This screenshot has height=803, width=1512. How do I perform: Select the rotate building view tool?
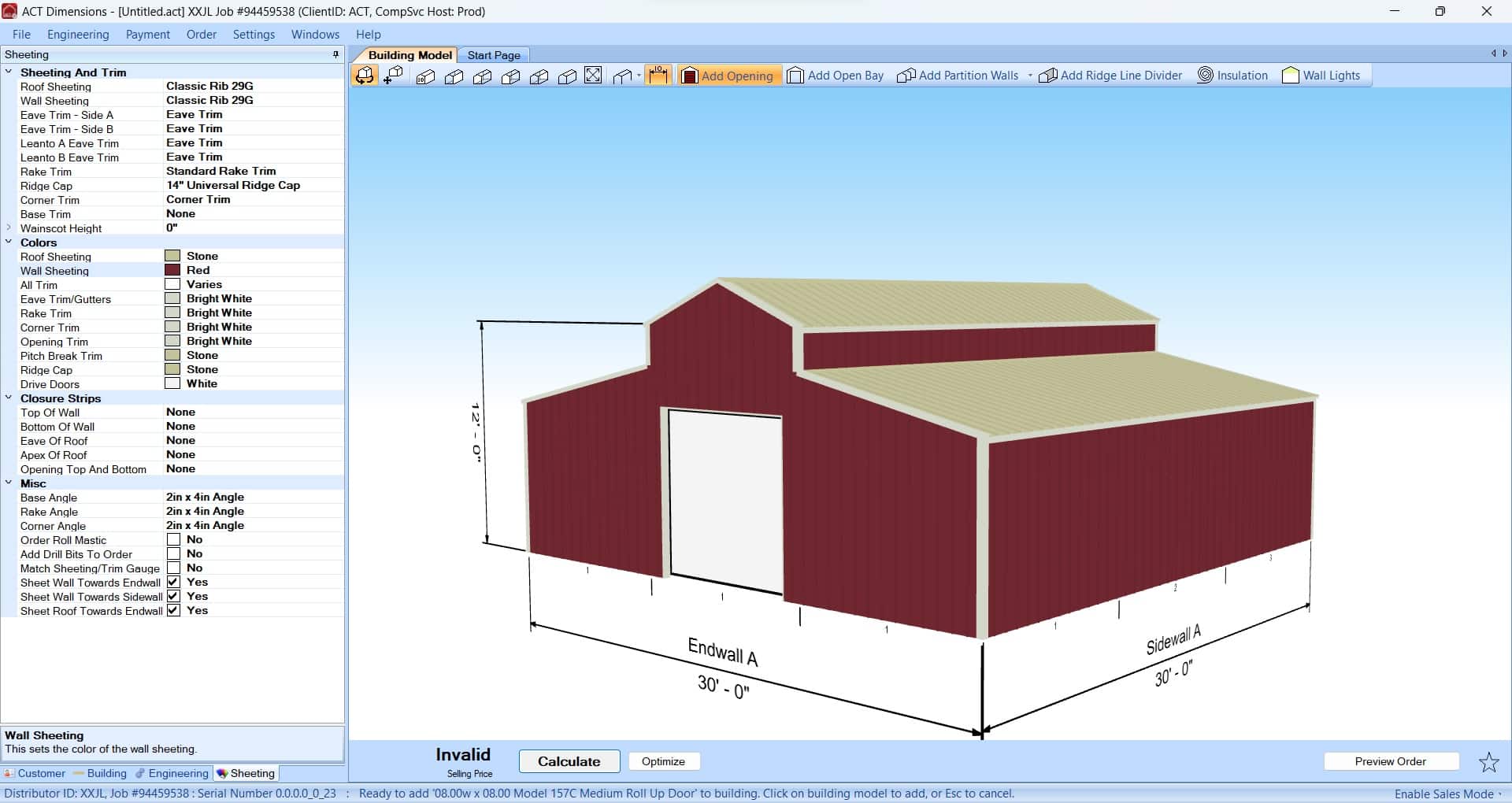tap(365, 76)
